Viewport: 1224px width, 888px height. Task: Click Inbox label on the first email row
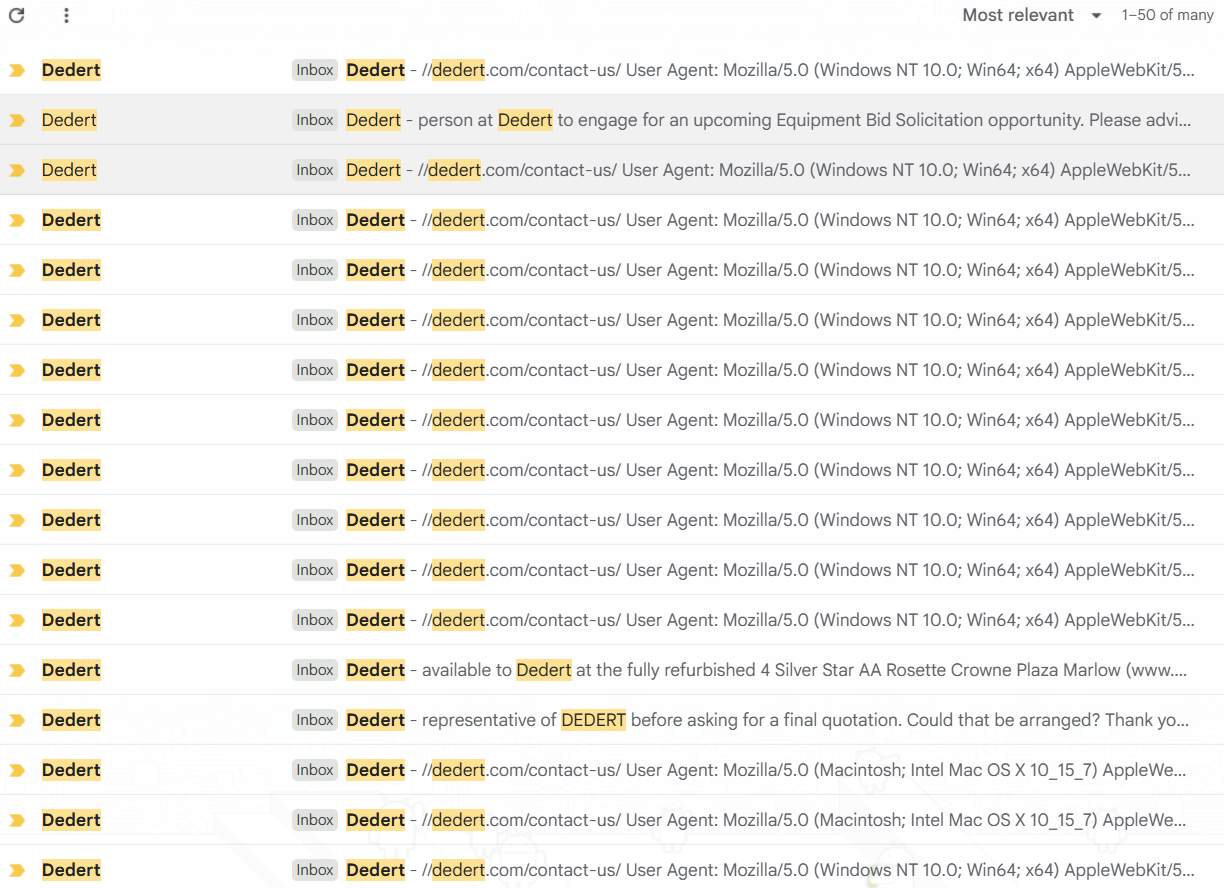pos(315,70)
